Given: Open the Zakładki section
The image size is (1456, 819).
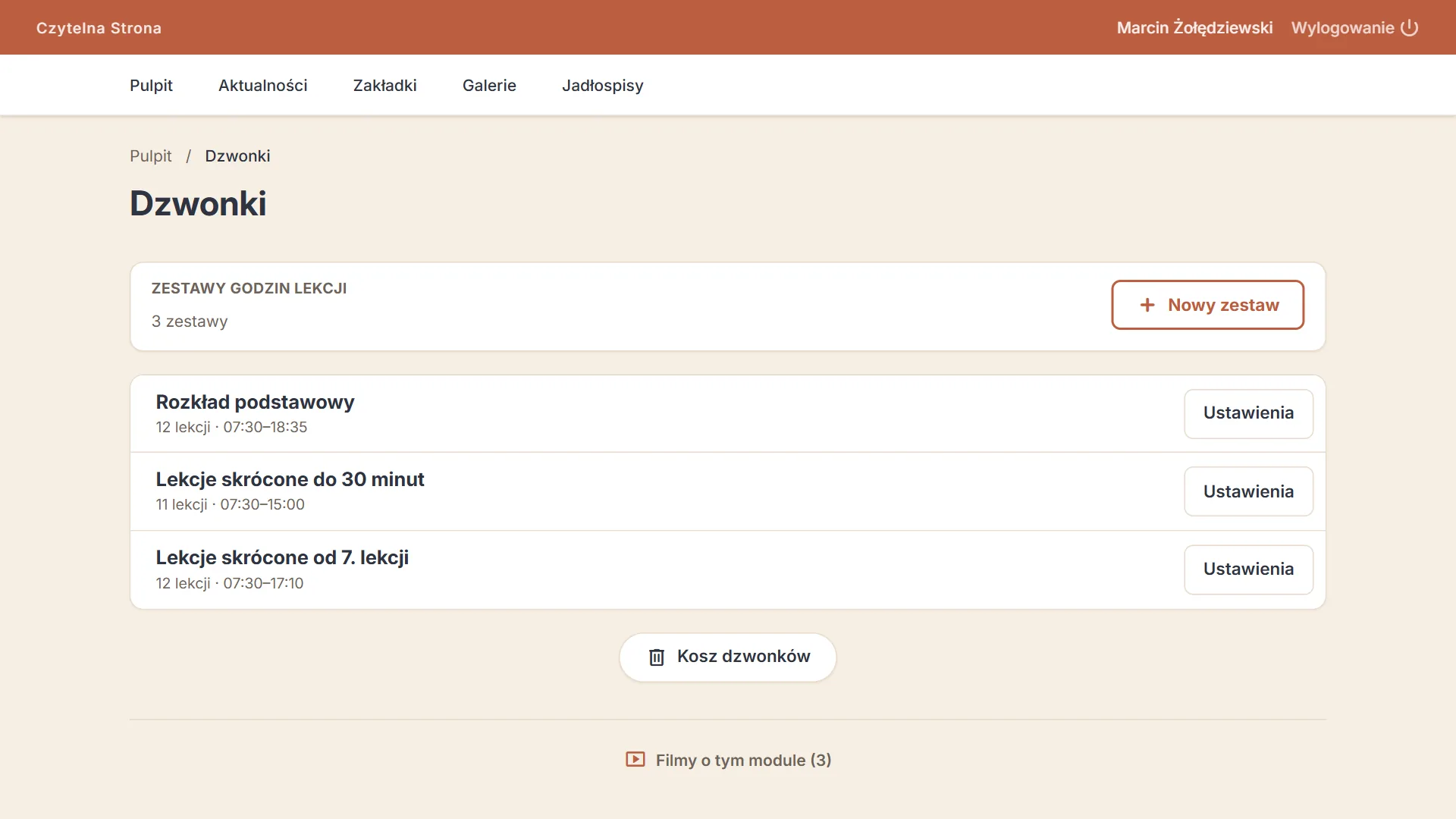Looking at the screenshot, I should click(385, 86).
